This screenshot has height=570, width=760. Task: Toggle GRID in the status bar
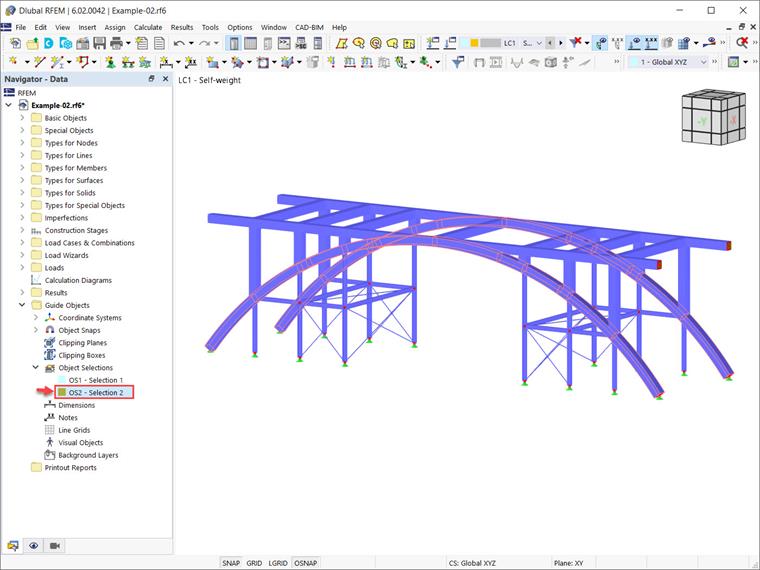click(x=254, y=563)
